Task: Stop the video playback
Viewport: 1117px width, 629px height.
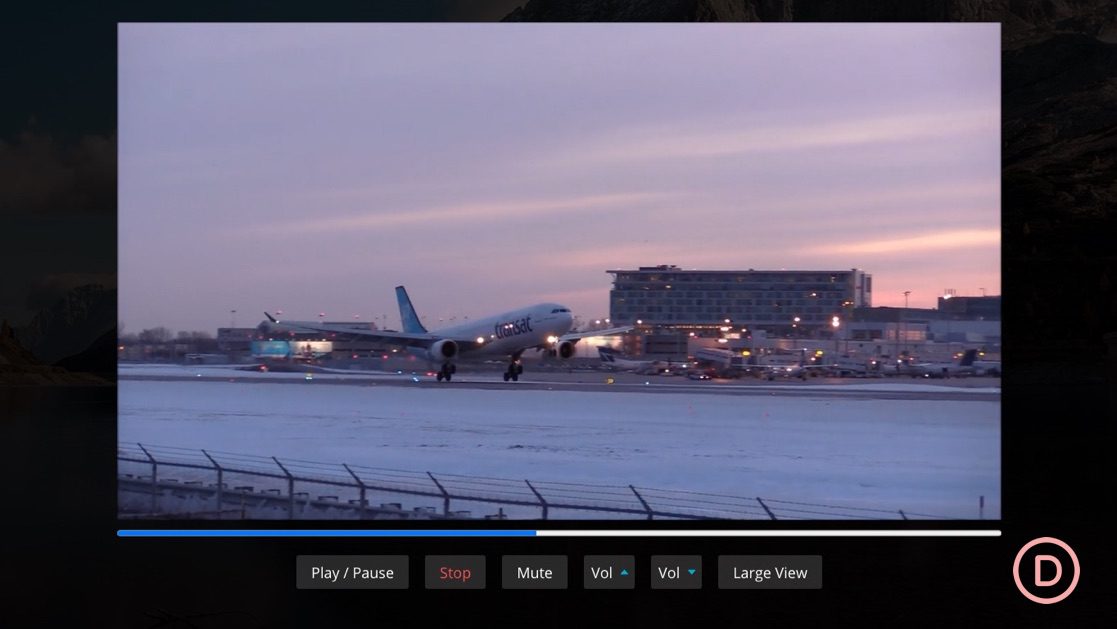Action: [x=455, y=572]
